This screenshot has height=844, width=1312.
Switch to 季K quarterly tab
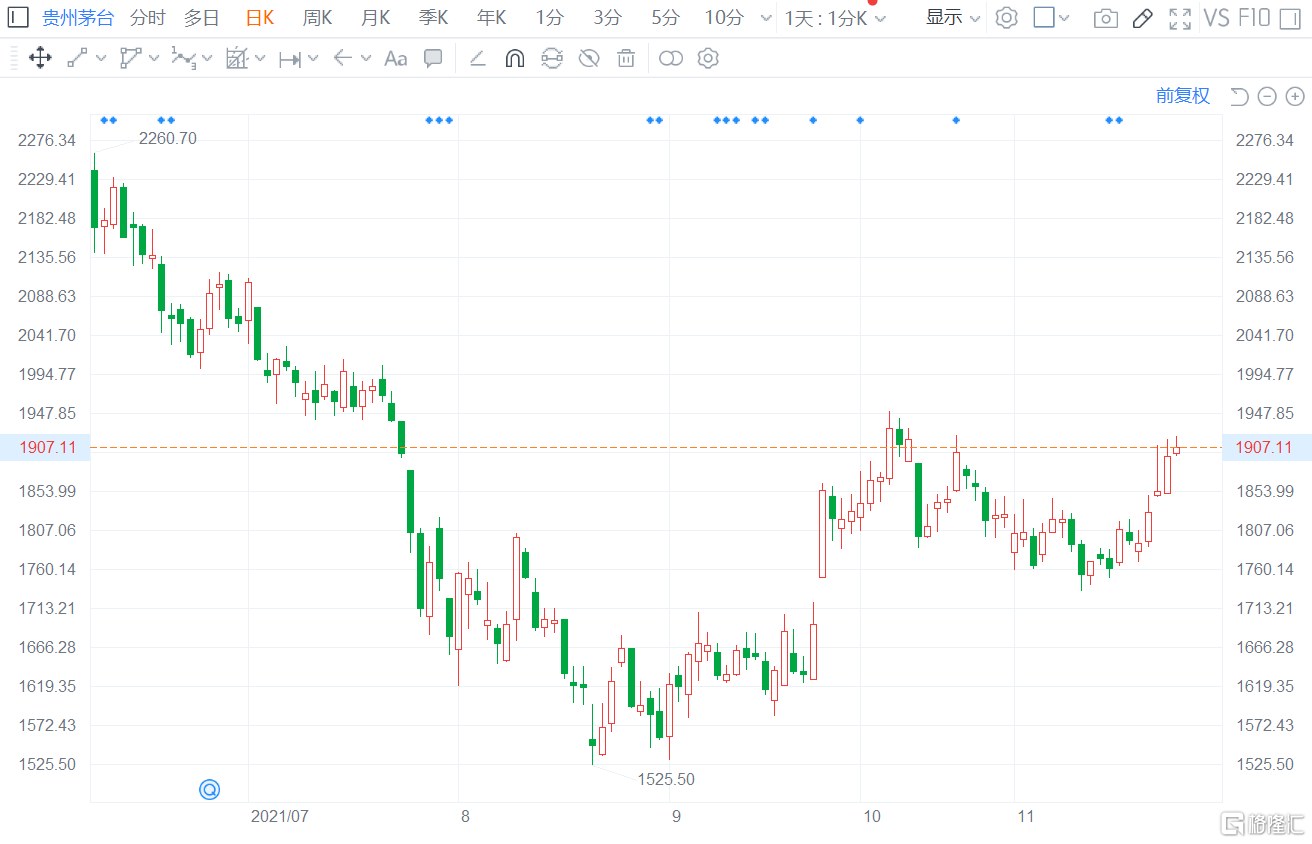click(x=433, y=17)
